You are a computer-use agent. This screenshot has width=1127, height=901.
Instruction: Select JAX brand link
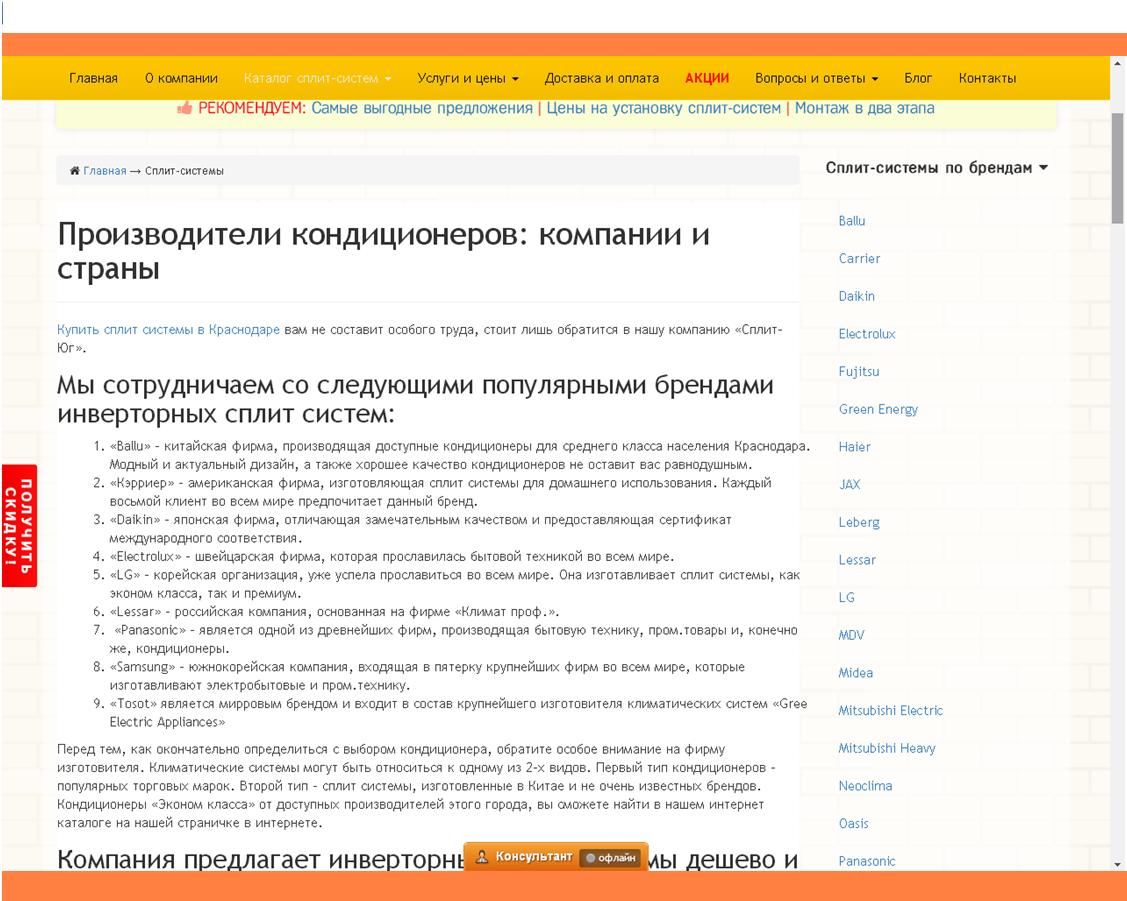(x=850, y=484)
